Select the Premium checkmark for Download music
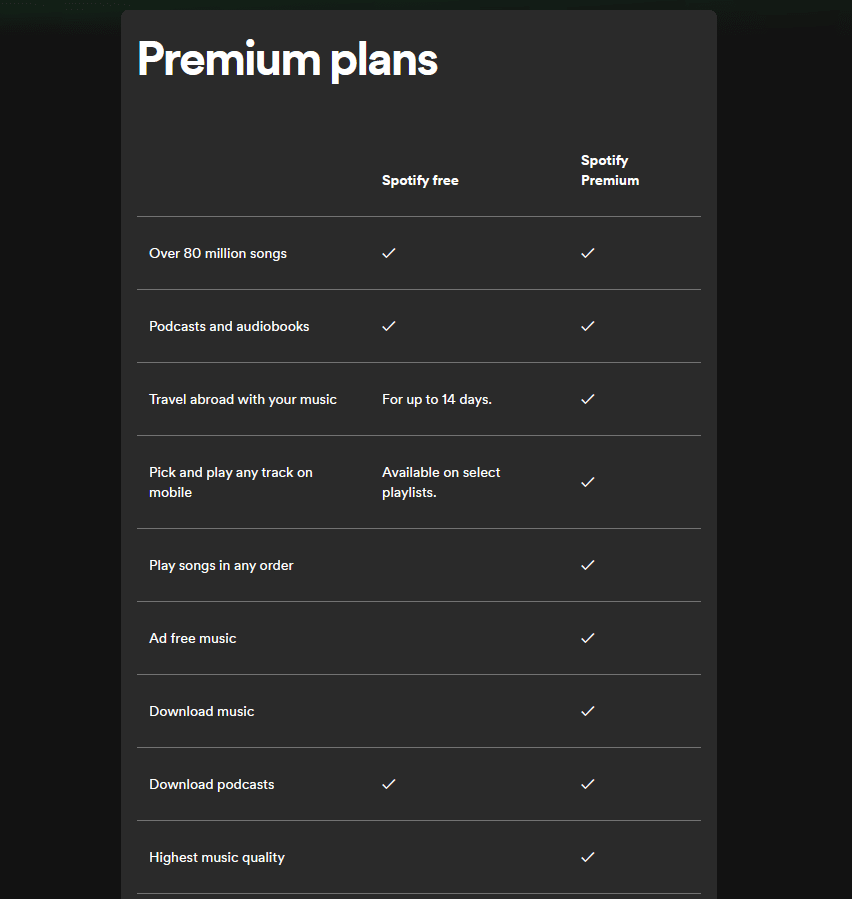The height and width of the screenshot is (899, 852). (x=588, y=711)
